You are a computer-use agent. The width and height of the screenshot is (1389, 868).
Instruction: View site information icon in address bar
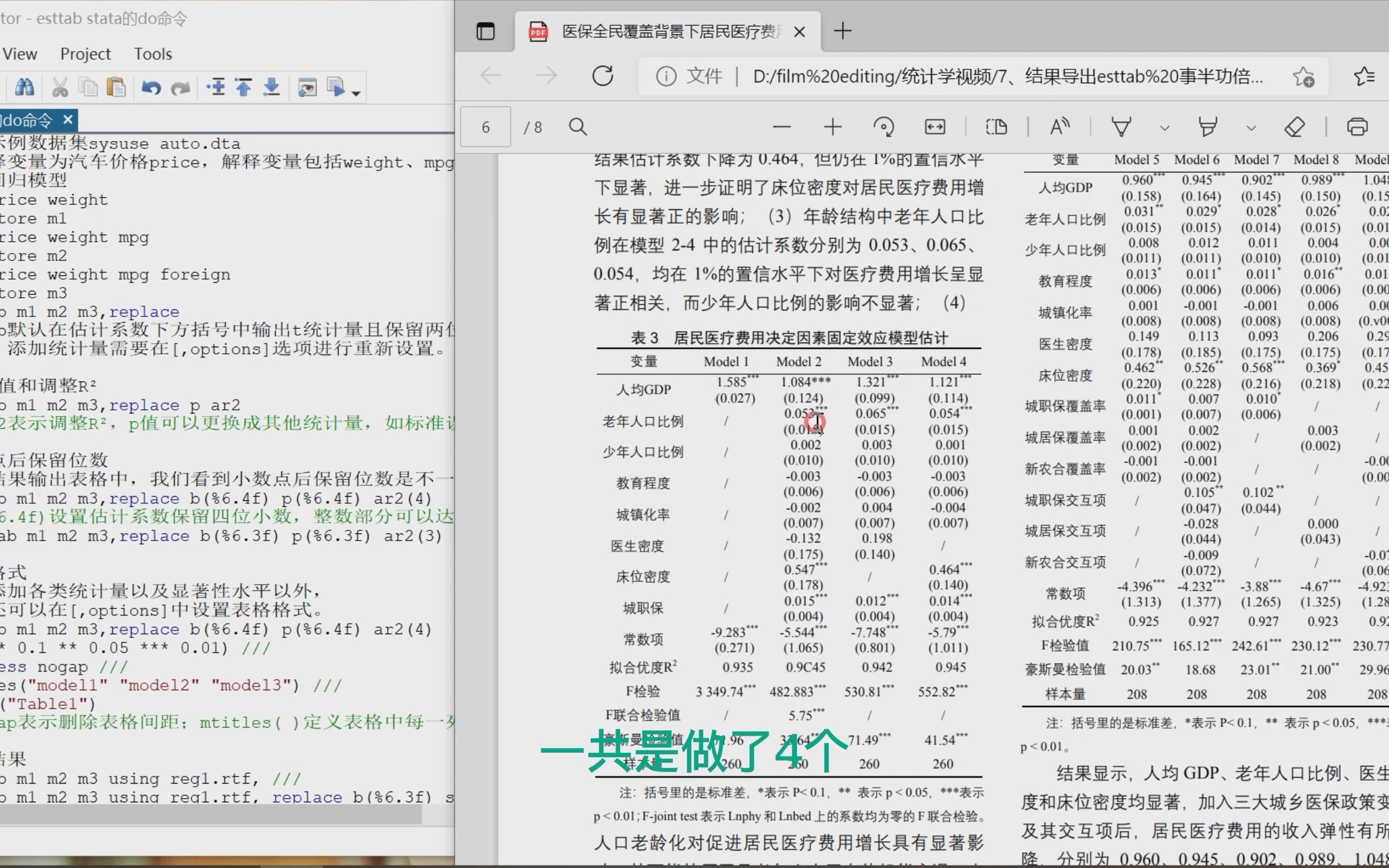[666, 77]
